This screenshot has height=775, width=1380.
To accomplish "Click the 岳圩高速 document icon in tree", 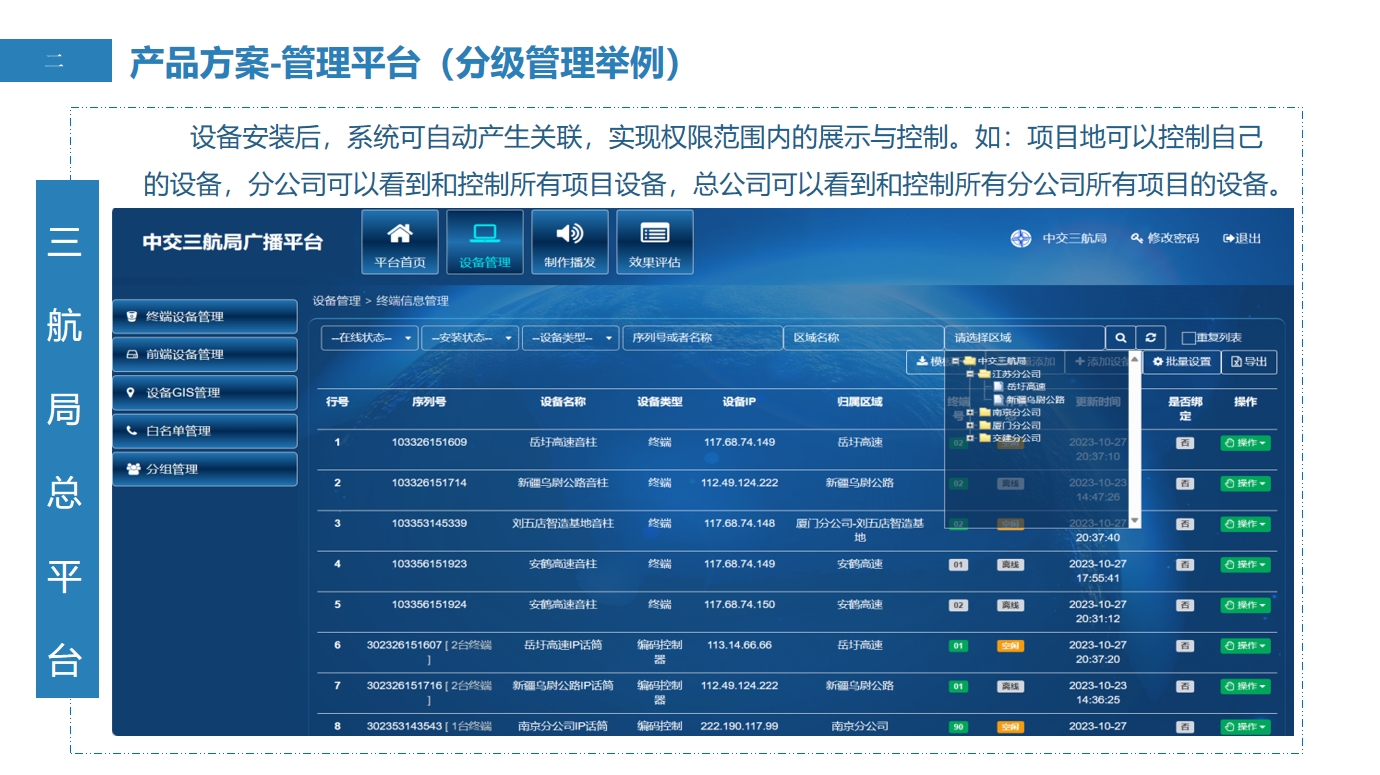I will [x=998, y=386].
